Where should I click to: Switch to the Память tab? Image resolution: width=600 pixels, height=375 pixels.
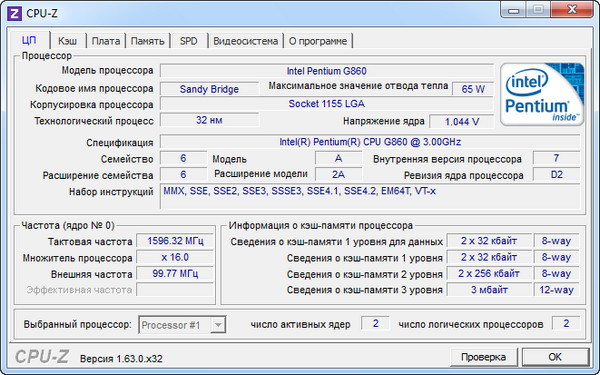[147, 41]
